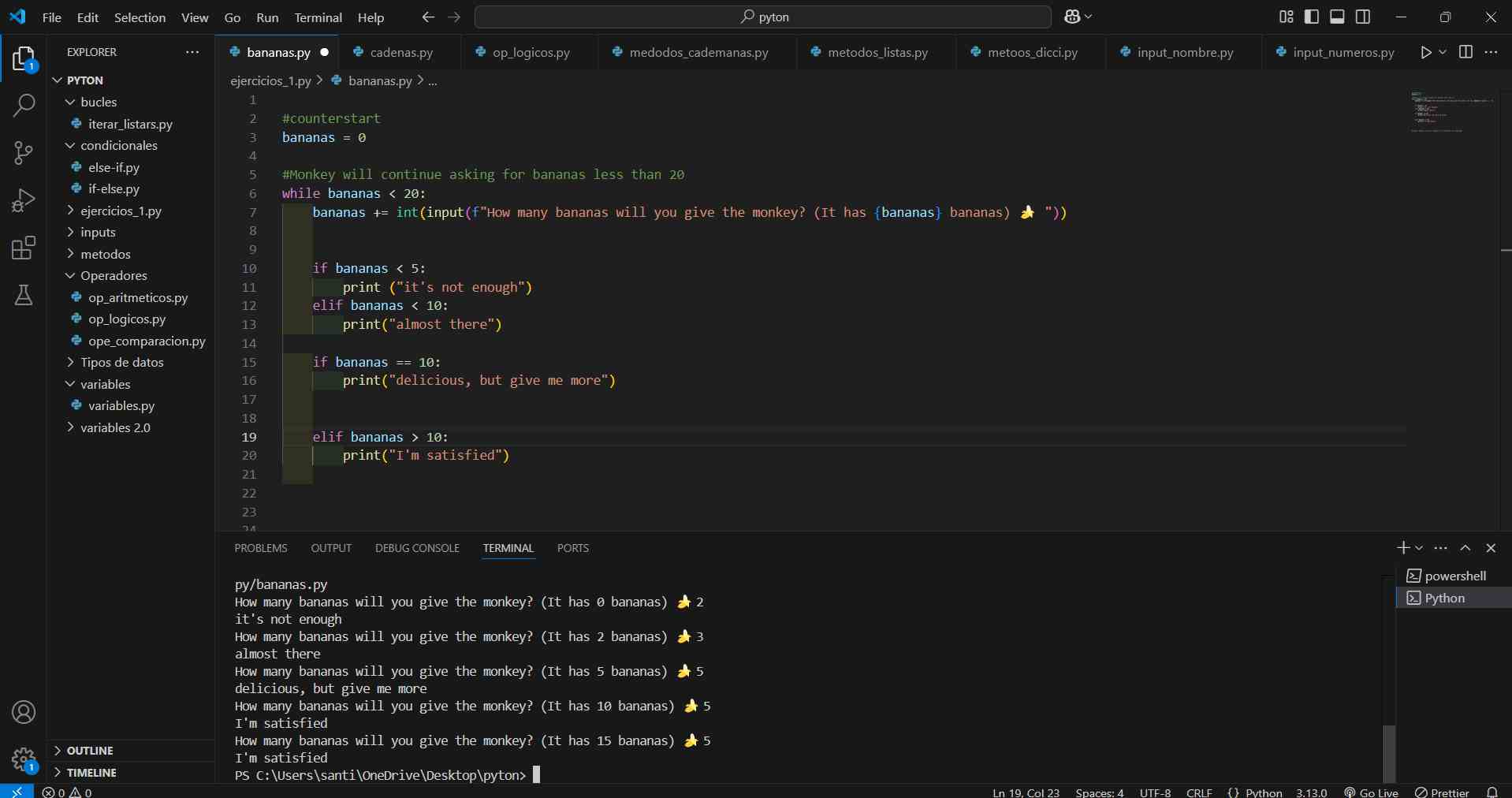Open the Extensions view
Image resolution: width=1512 pixels, height=798 pixels.
pos(24,248)
